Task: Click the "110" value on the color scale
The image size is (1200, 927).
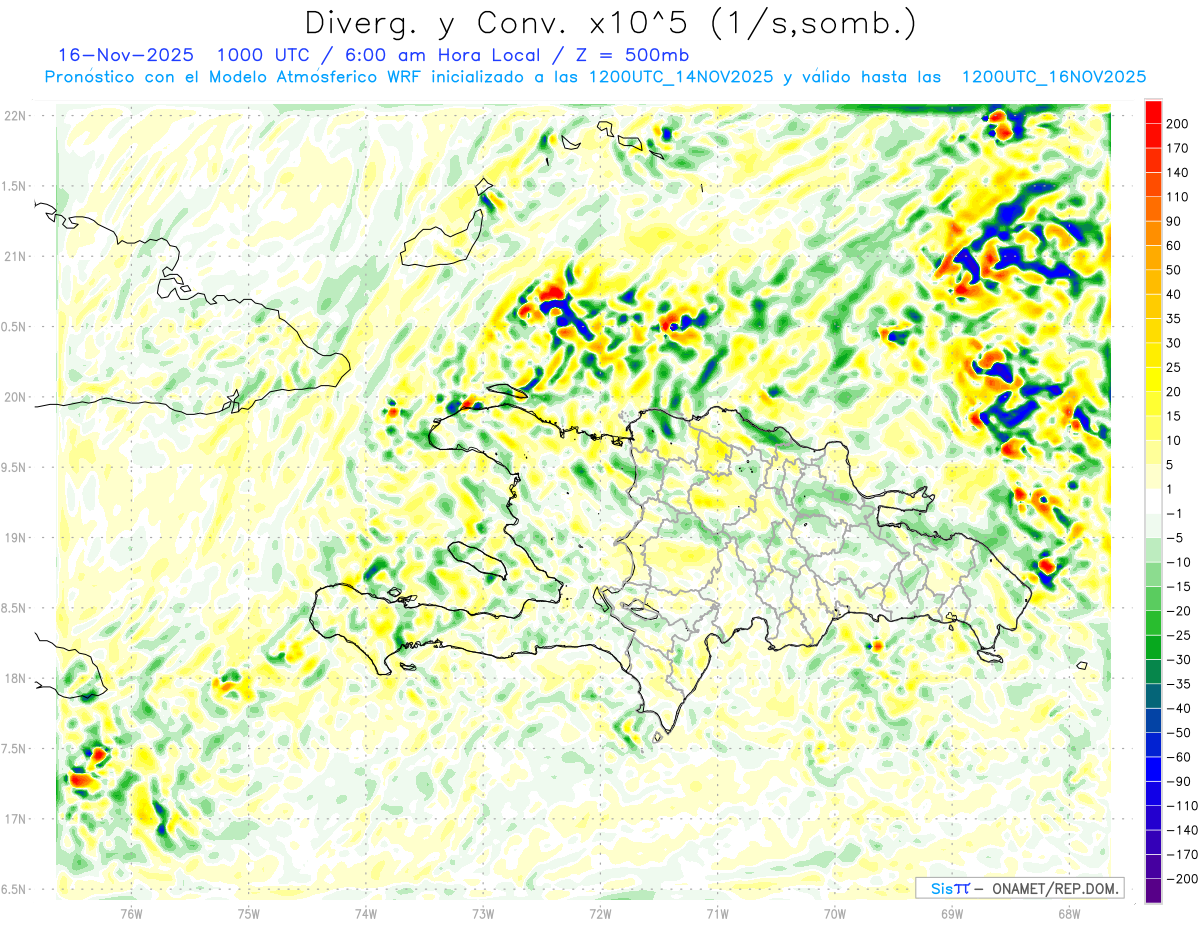Action: (x=1179, y=197)
